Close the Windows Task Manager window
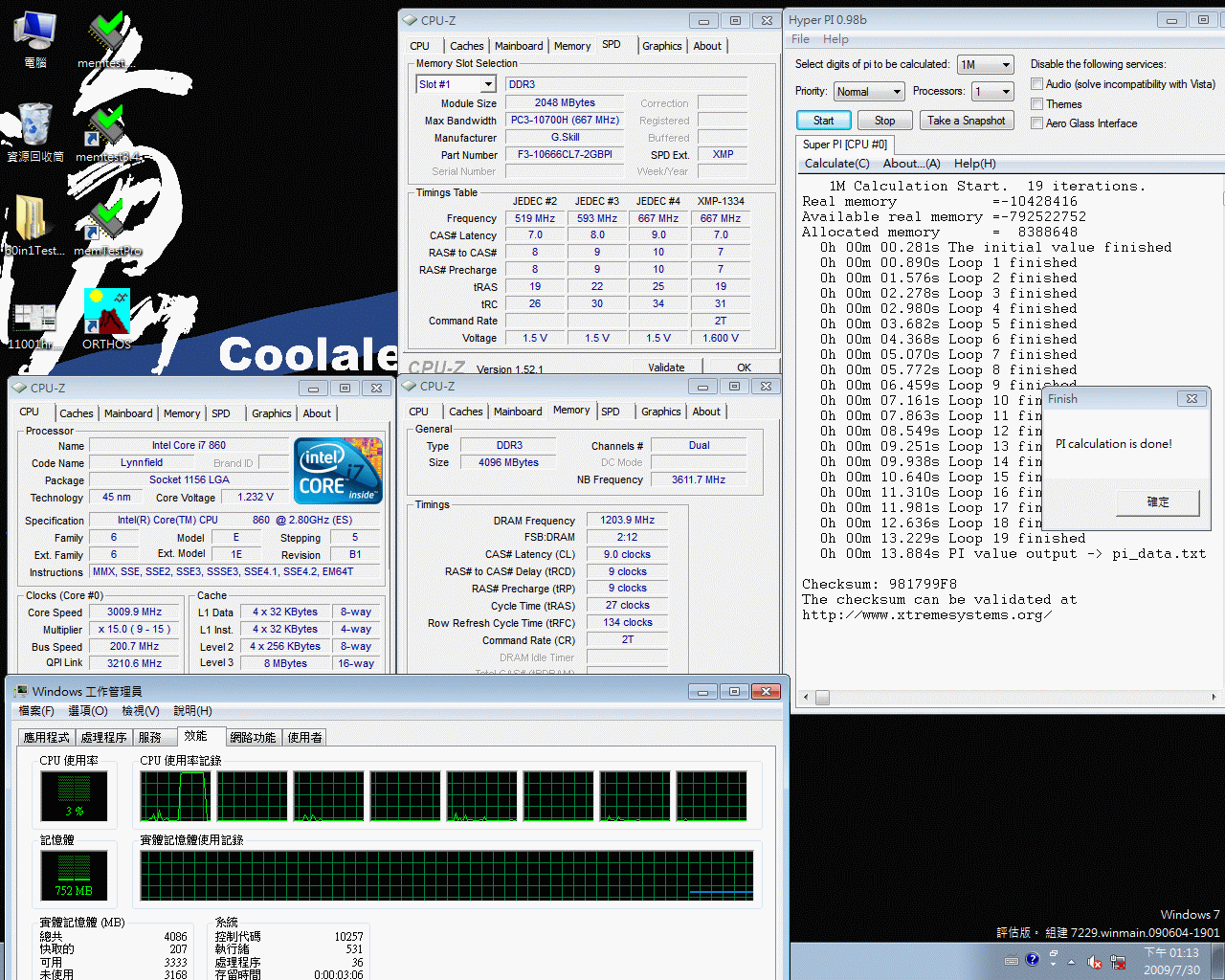 click(766, 691)
